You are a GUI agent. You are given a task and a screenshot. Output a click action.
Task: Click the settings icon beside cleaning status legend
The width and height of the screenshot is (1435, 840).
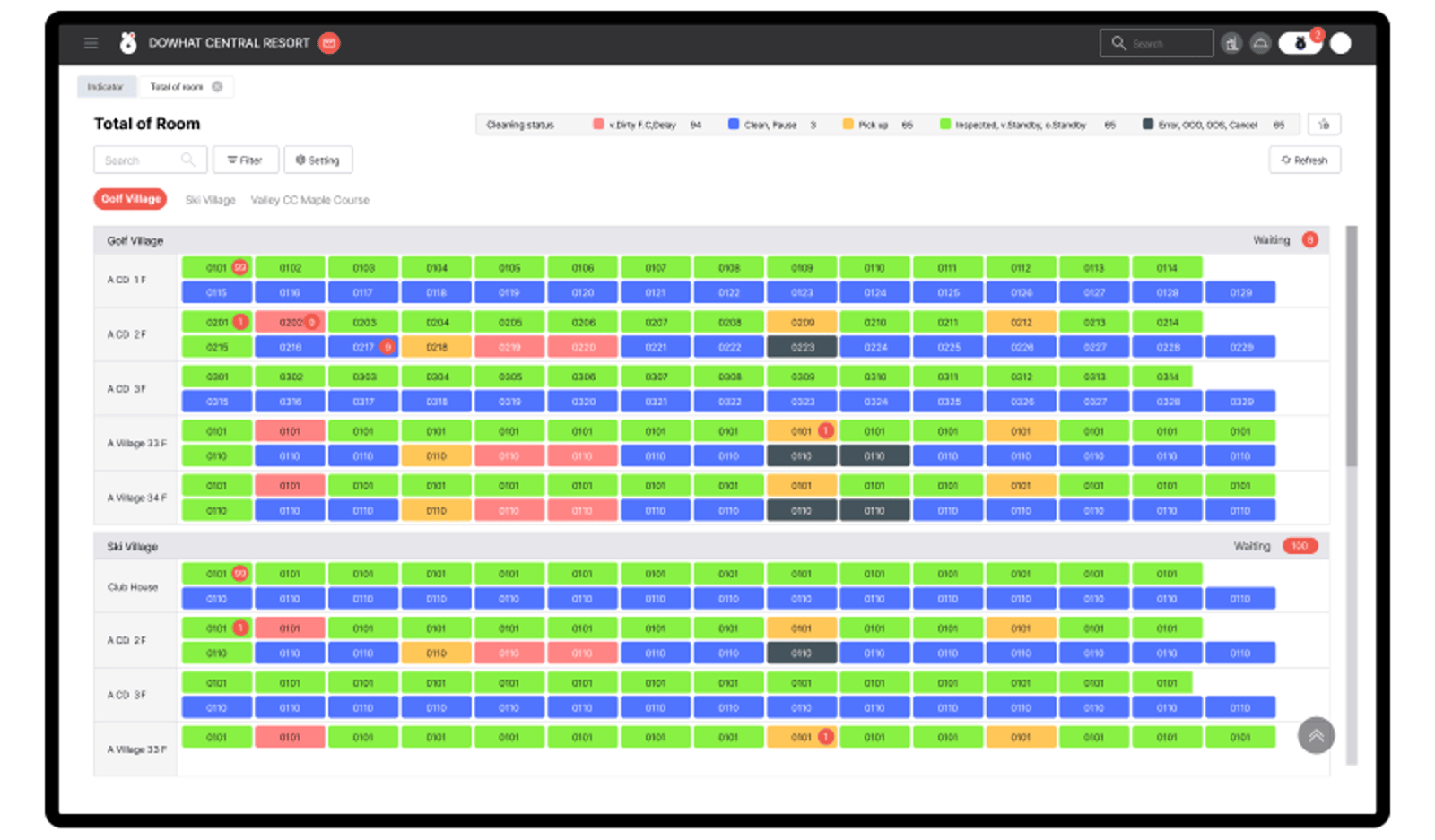1324,125
